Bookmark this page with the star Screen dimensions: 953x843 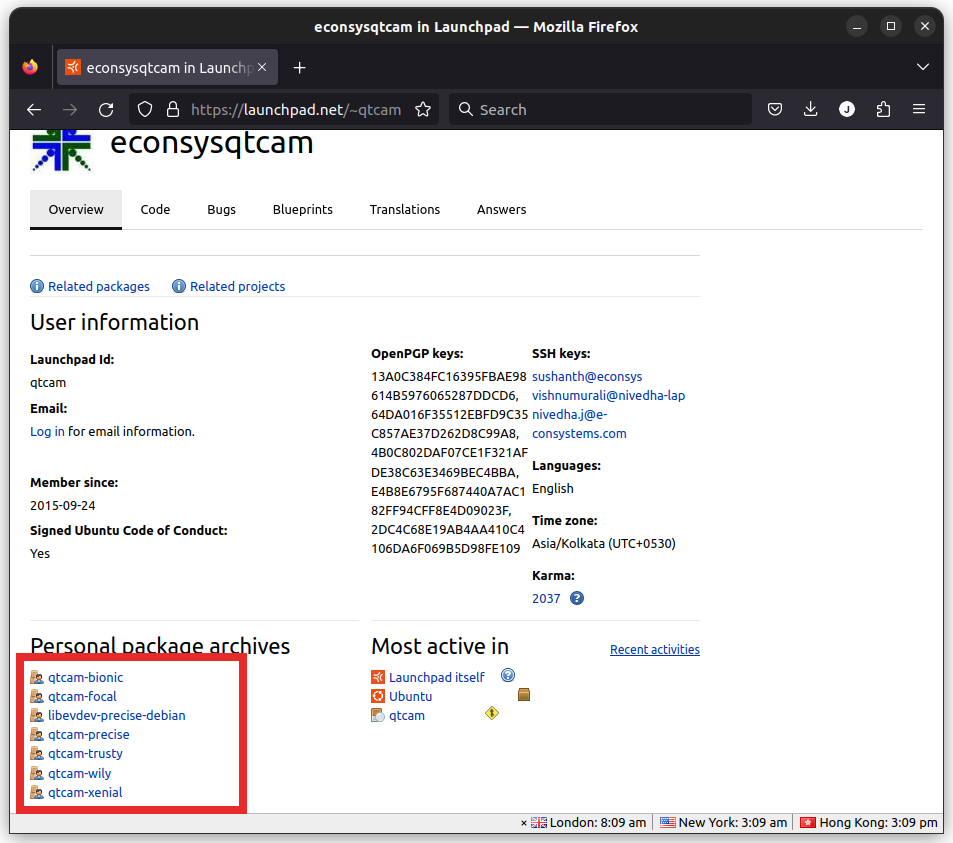pos(423,109)
